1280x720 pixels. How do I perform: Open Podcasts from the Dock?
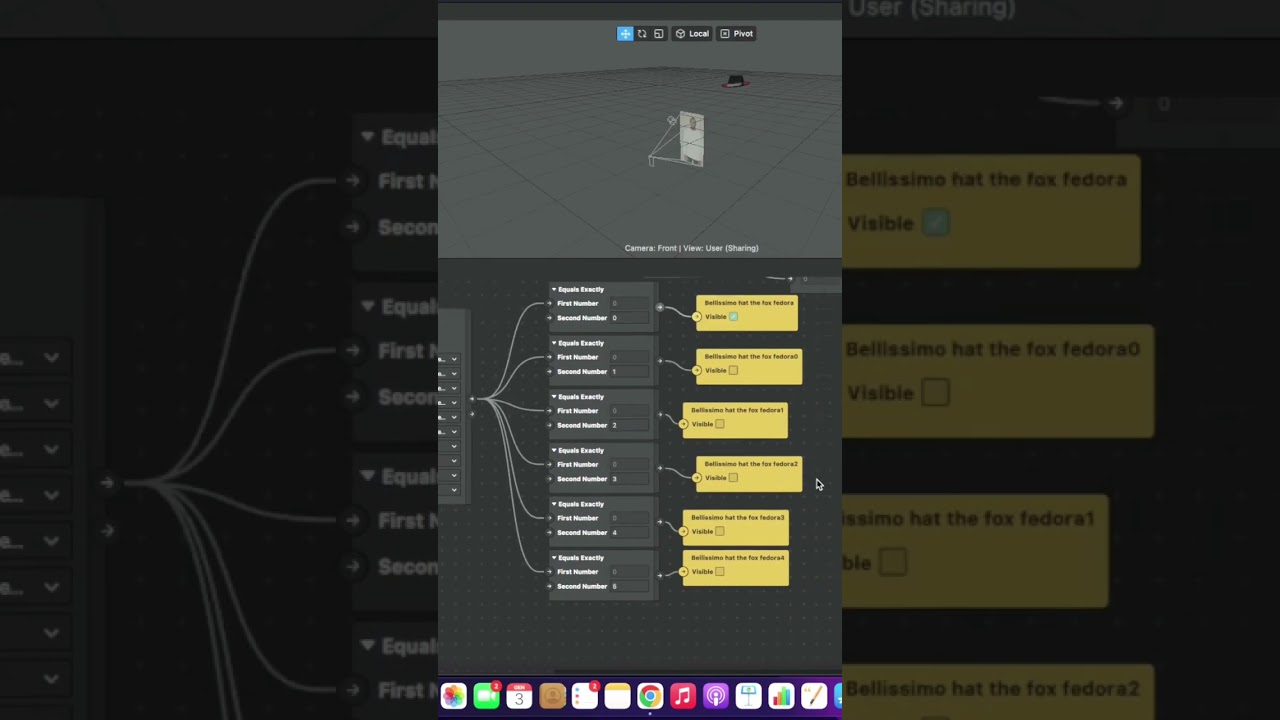716,696
